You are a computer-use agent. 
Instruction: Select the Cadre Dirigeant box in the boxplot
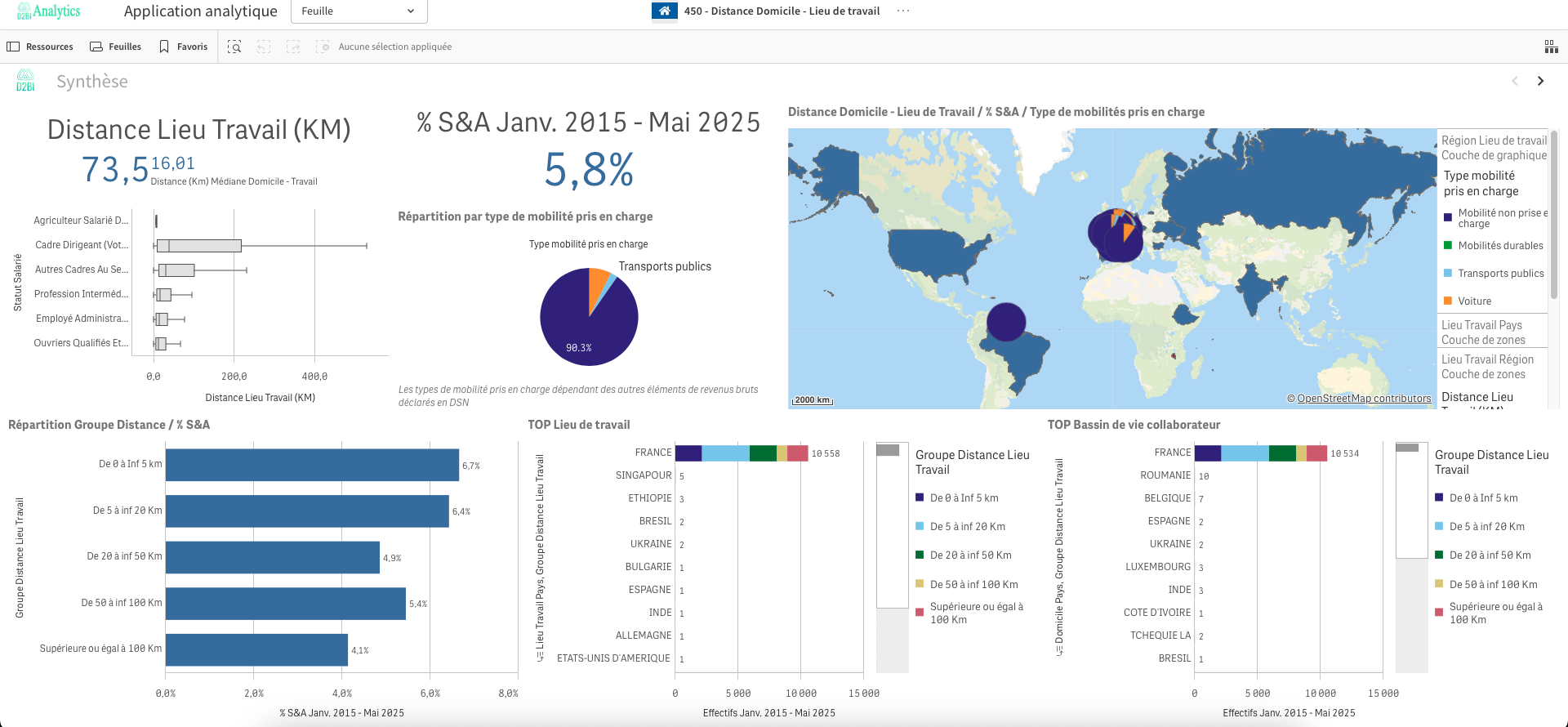point(199,245)
